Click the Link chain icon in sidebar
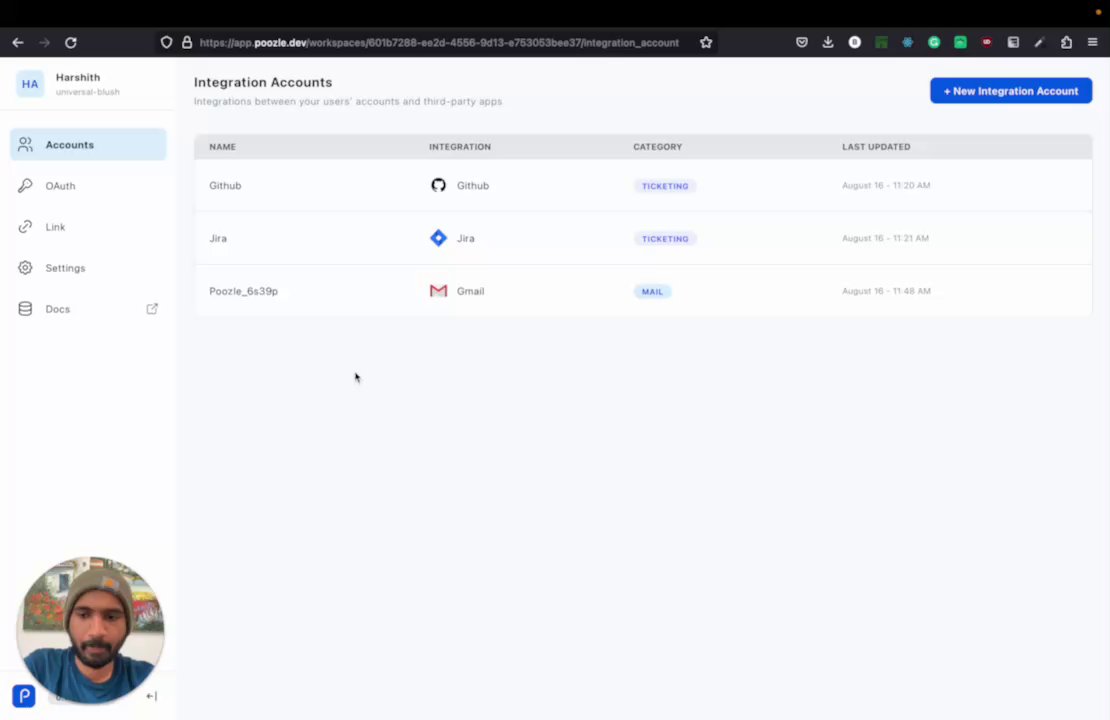 [25, 227]
